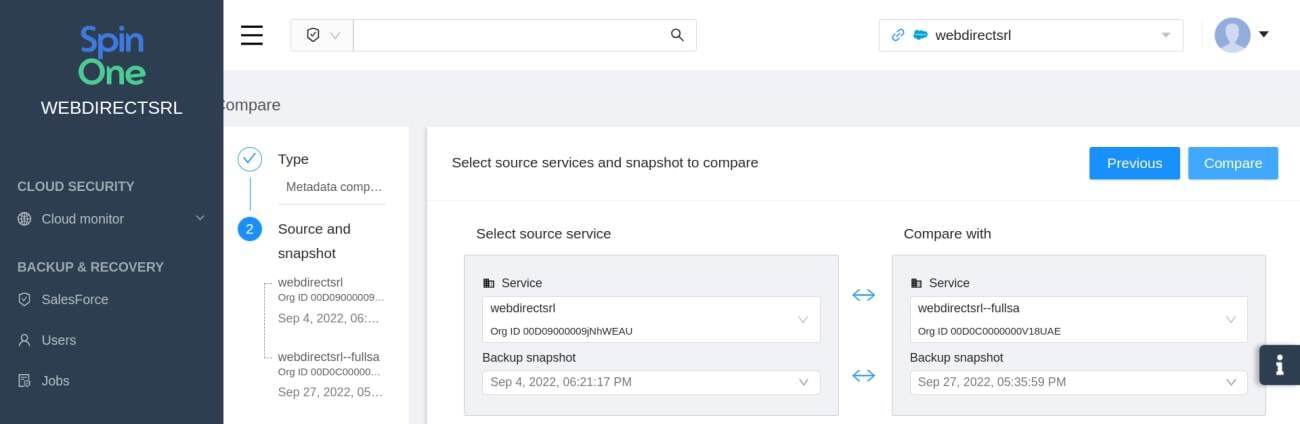Image resolution: width=1300 pixels, height=424 pixels.
Task: Open the info help widget
Action: (x=1279, y=365)
